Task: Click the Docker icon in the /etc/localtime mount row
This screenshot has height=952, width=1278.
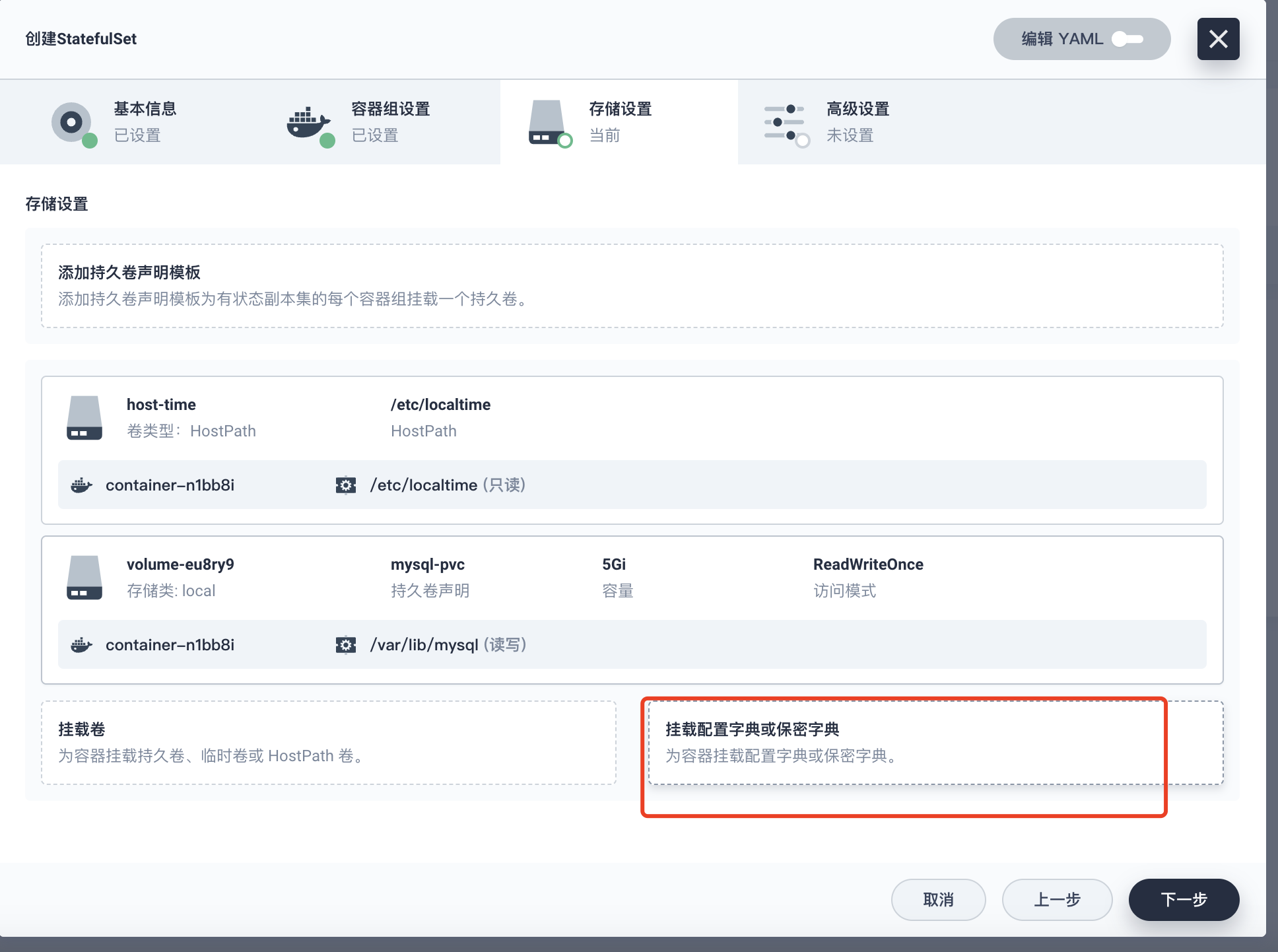Action: (81, 485)
